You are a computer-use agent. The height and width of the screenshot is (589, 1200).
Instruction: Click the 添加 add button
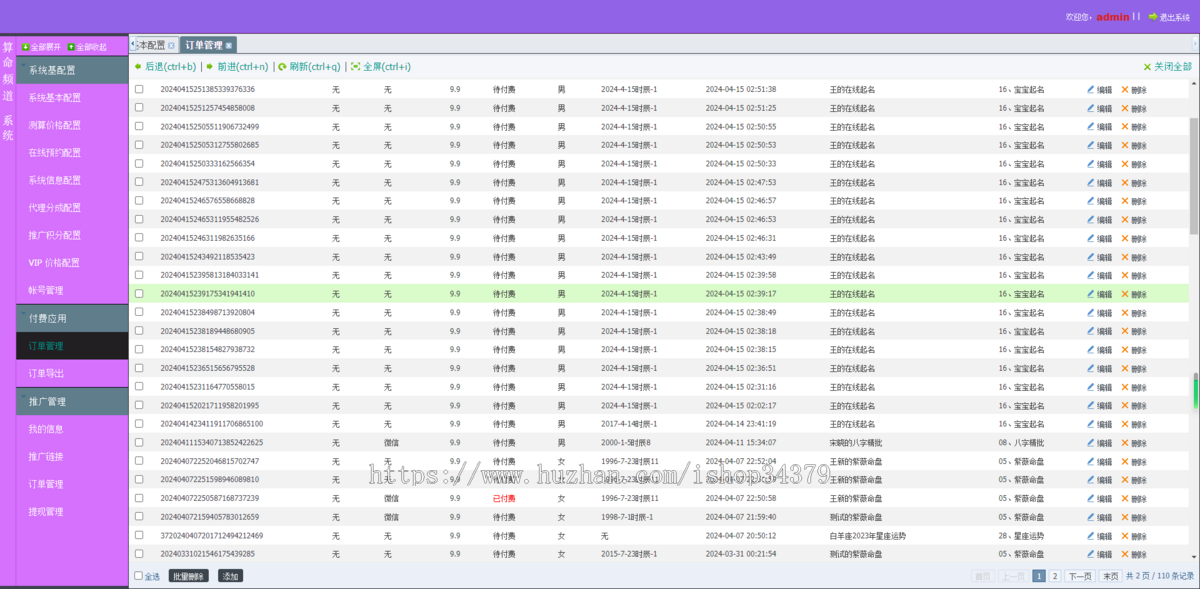pos(231,576)
